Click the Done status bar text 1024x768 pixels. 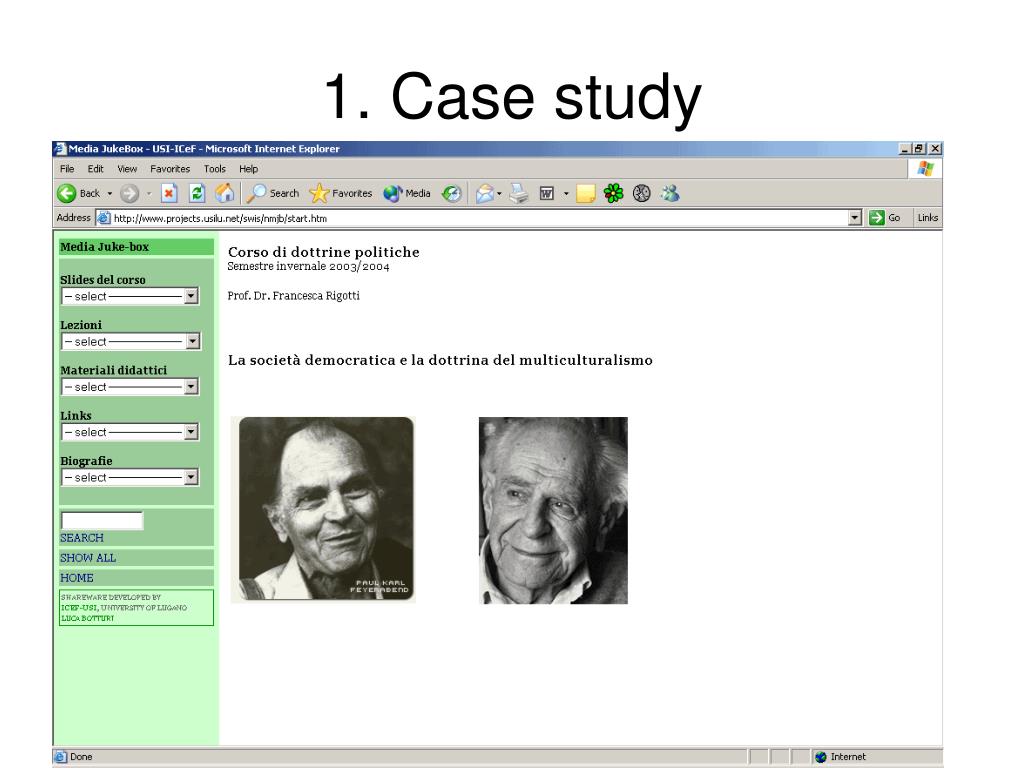coord(81,757)
